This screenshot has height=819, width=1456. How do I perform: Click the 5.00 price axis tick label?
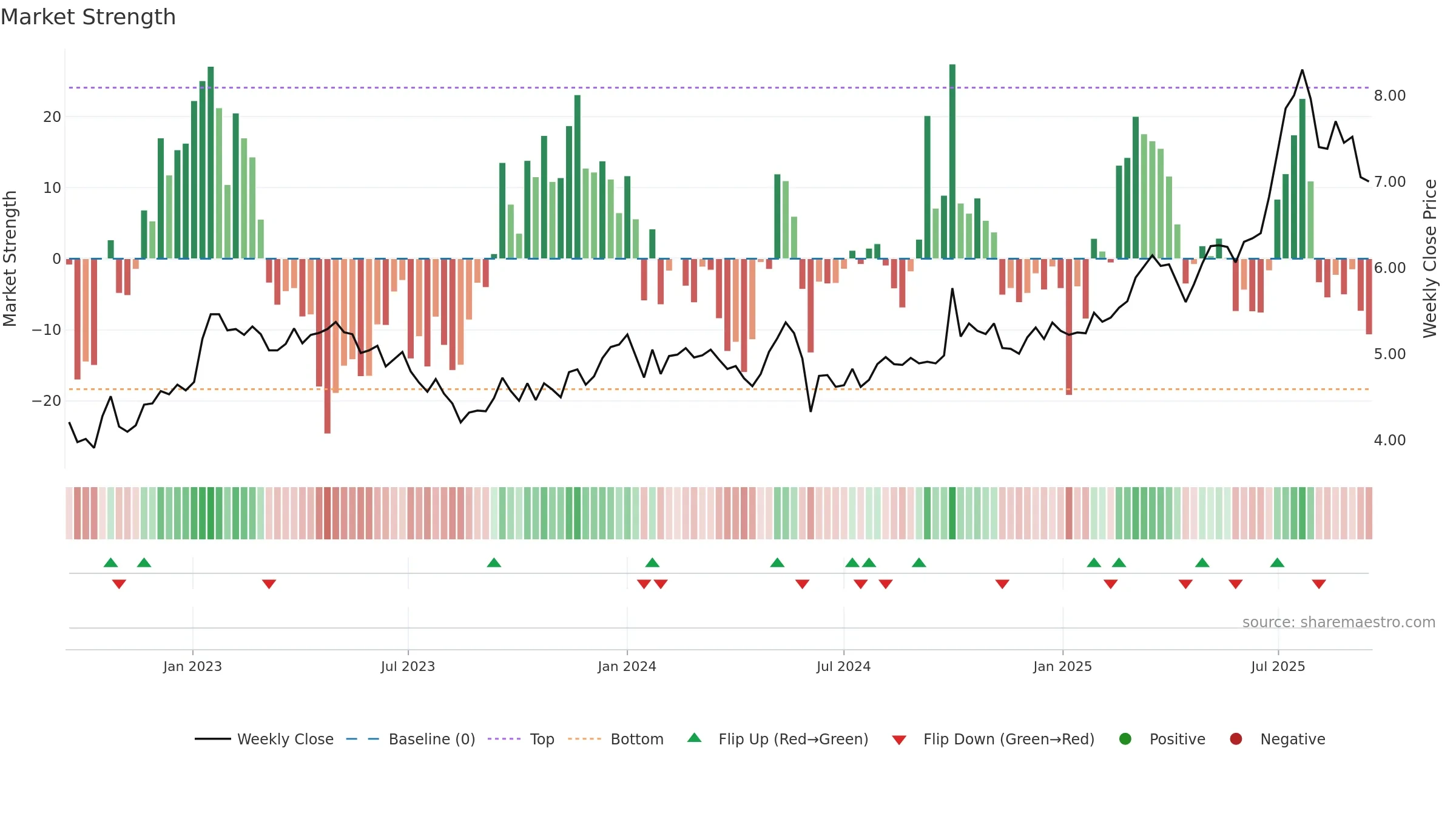click(1390, 354)
